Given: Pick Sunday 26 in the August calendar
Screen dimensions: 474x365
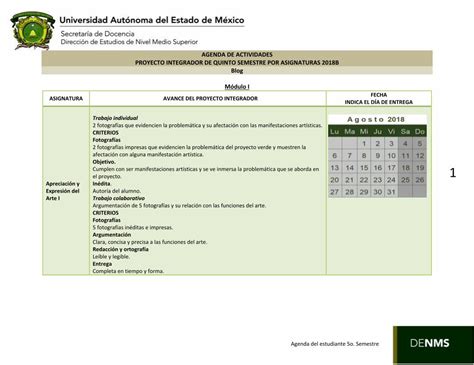Looking at the screenshot, I should click(420, 180).
